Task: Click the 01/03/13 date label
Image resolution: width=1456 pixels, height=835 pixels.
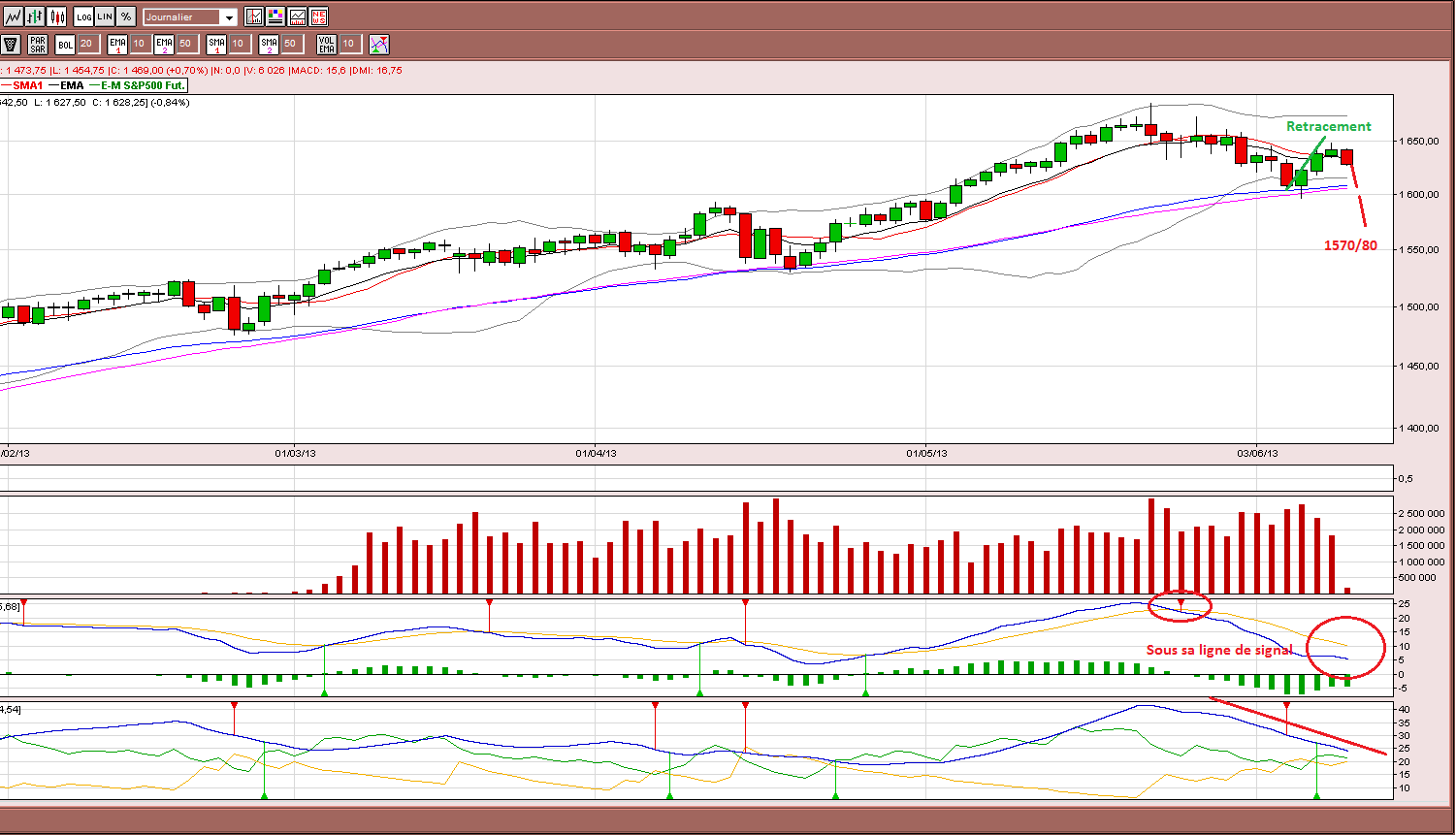Action: (296, 453)
